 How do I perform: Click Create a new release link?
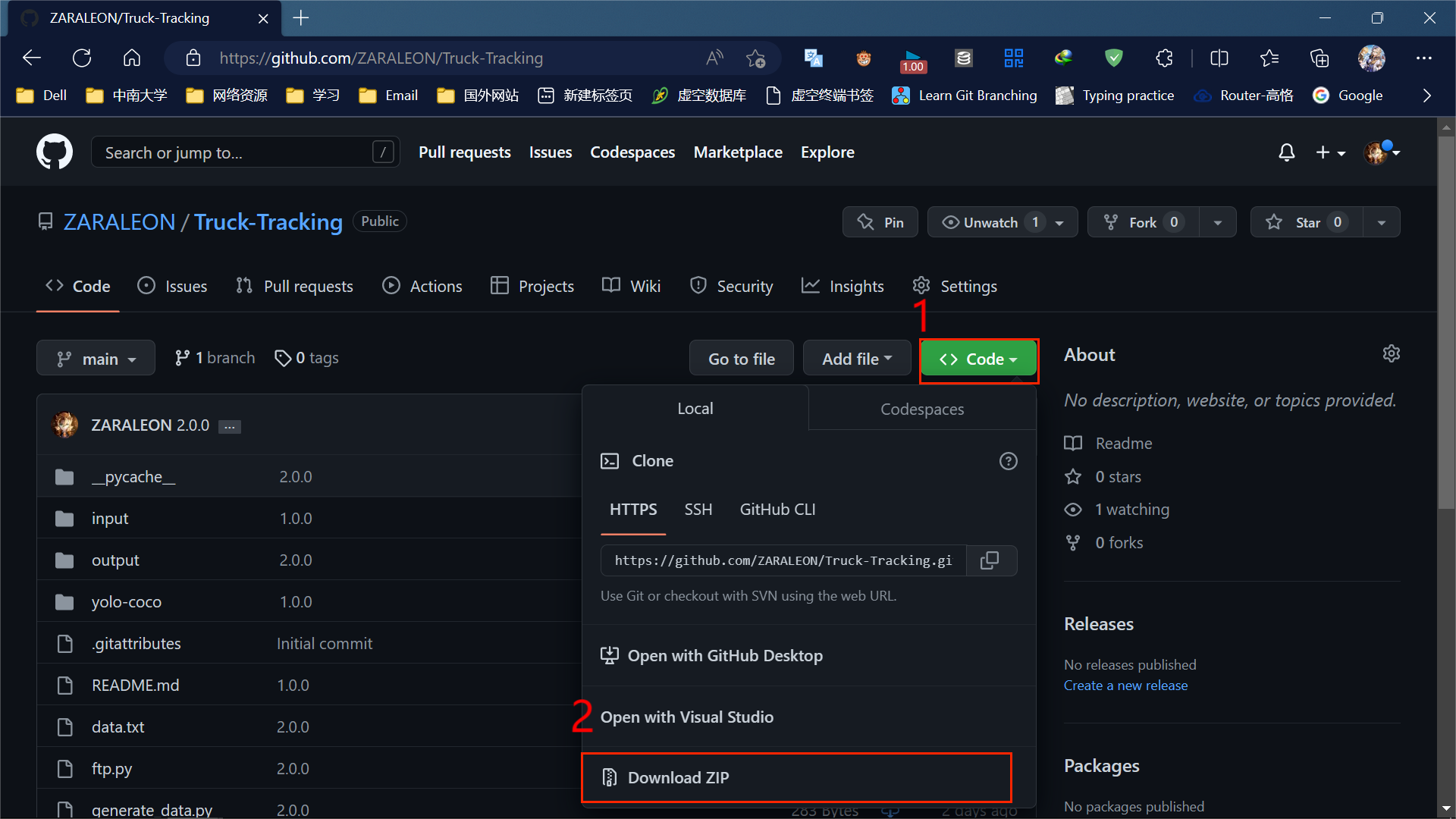(x=1125, y=686)
